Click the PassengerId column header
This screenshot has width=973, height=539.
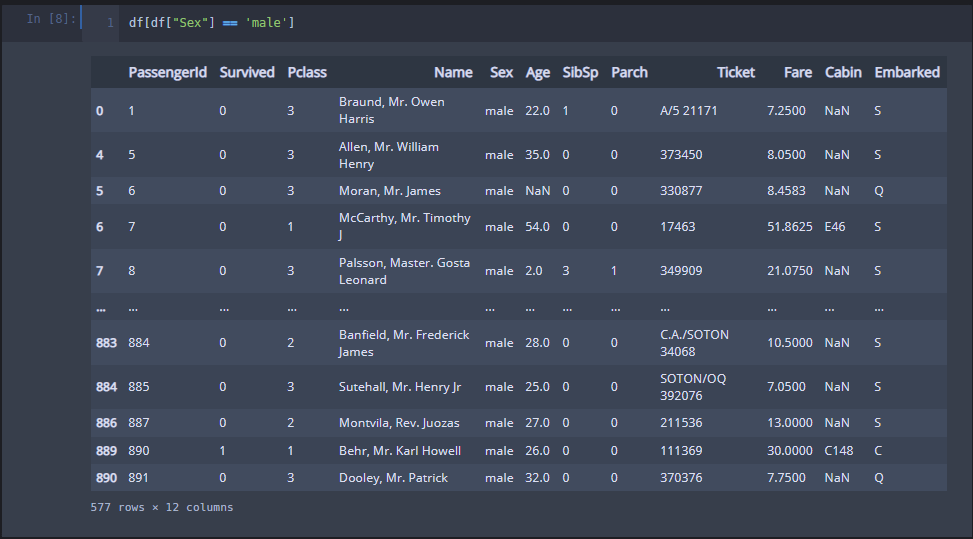(168, 73)
